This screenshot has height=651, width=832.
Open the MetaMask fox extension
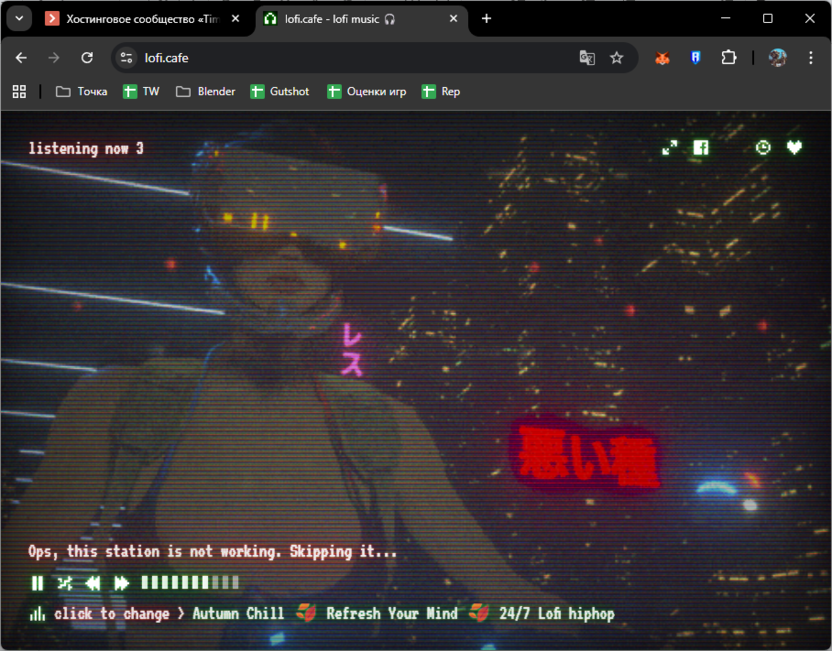662,58
